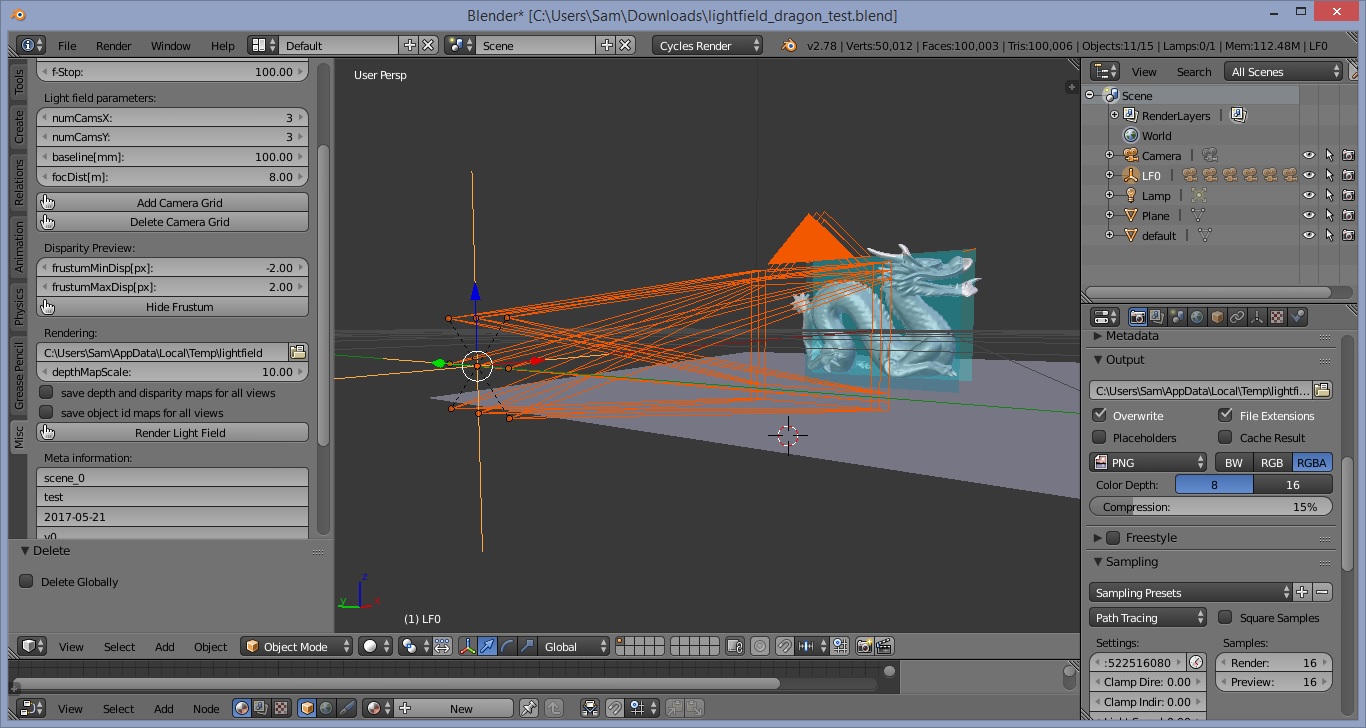This screenshot has height=728, width=1366.
Task: Click the remove sampling preset minus icon
Action: pyautogui.click(x=1322, y=592)
